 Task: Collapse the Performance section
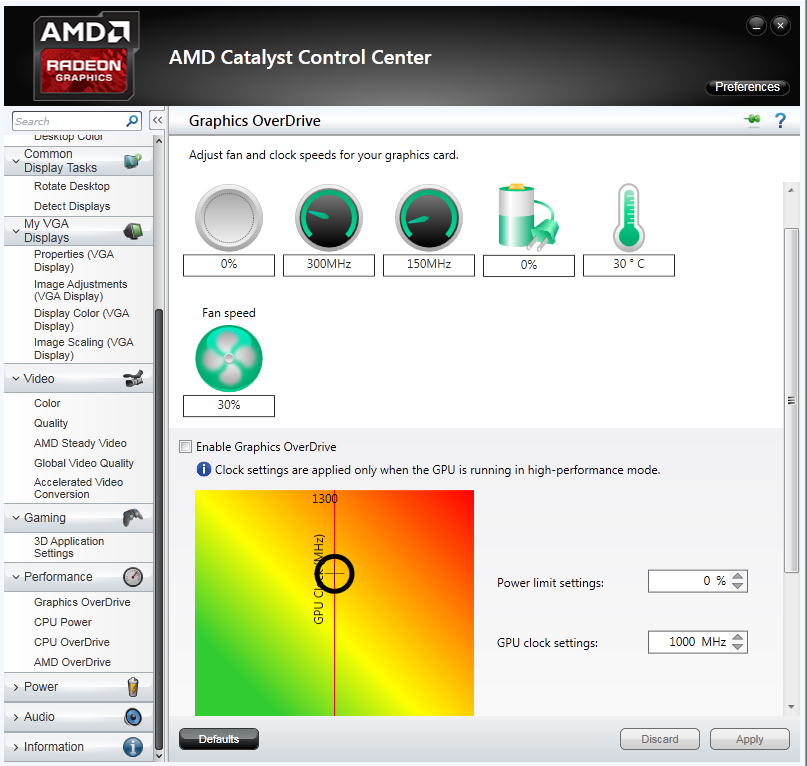[16, 577]
